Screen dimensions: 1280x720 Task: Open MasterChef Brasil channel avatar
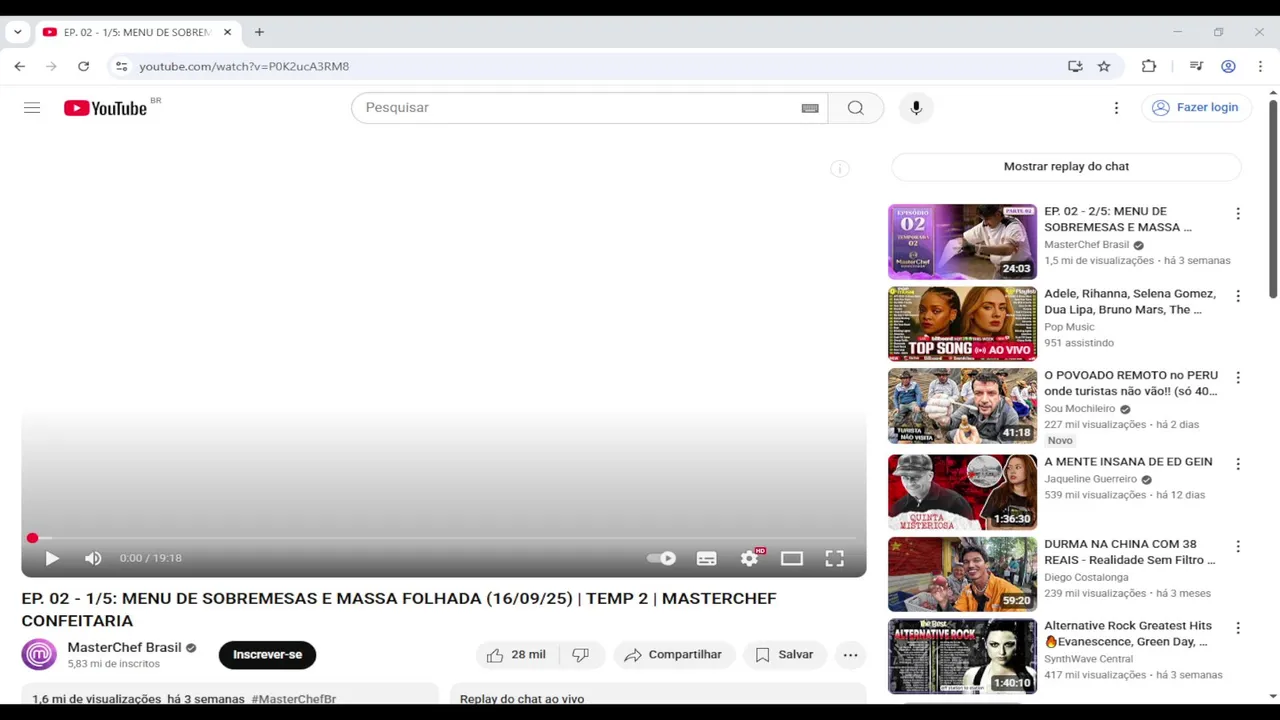tap(39, 655)
